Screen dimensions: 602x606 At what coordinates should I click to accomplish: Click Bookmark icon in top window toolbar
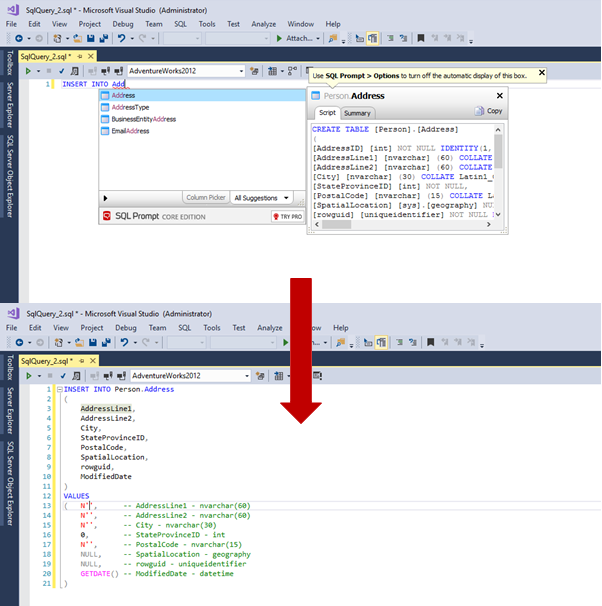421,38
